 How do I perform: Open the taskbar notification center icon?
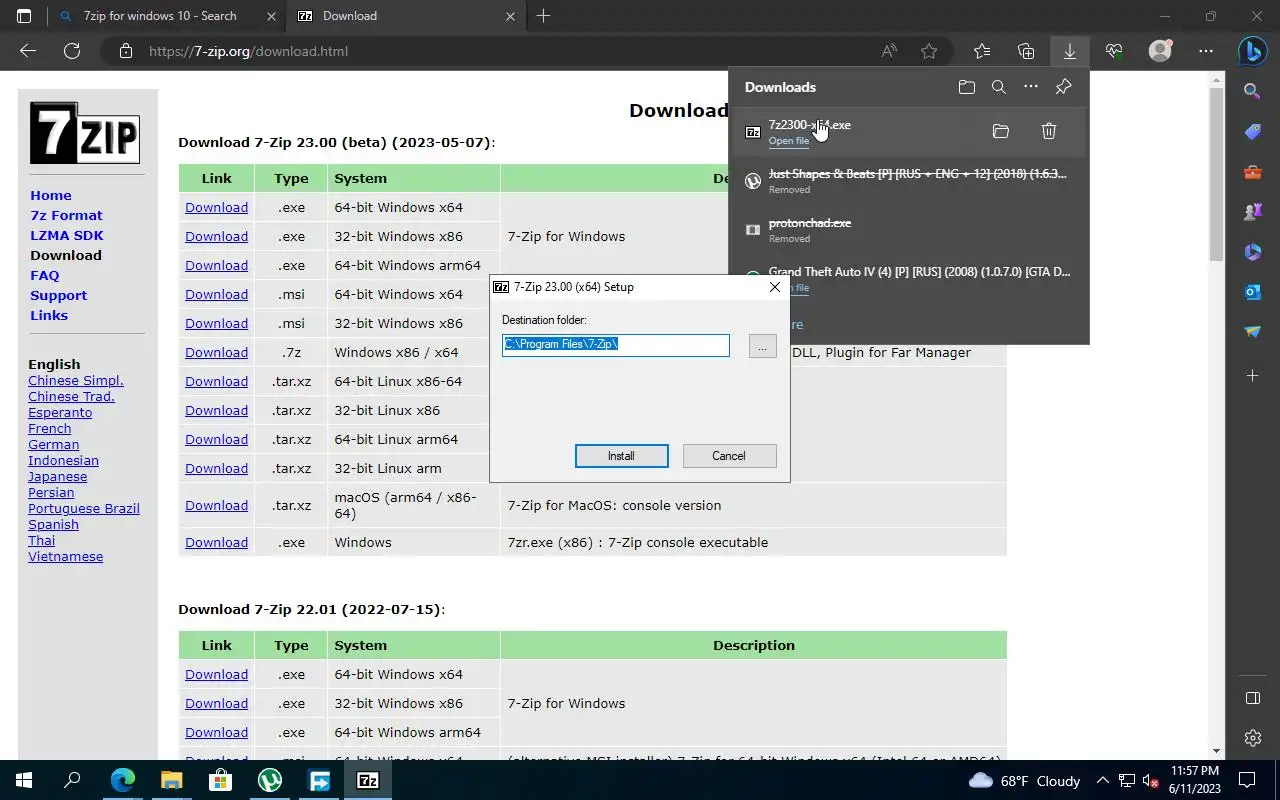click(x=1247, y=780)
